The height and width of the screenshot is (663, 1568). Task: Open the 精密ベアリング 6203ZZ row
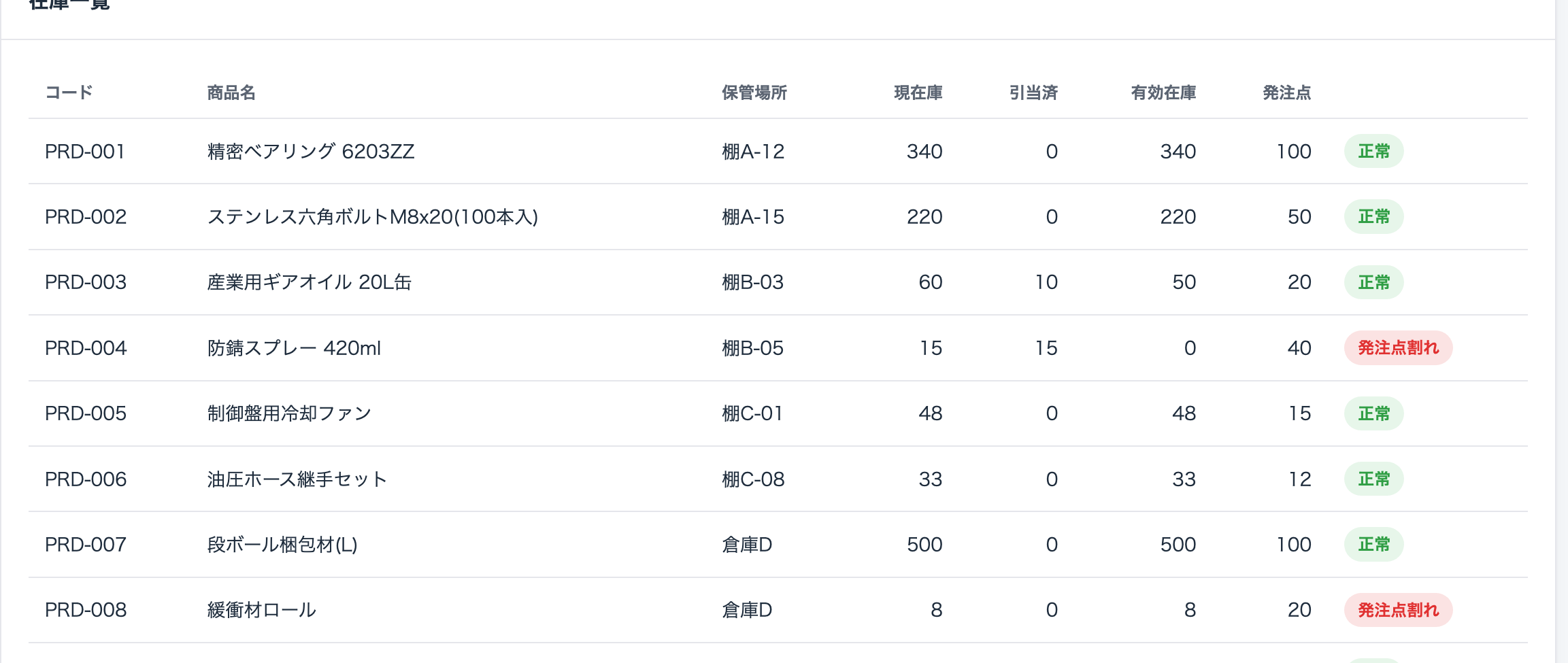pyautogui.click(x=778, y=151)
